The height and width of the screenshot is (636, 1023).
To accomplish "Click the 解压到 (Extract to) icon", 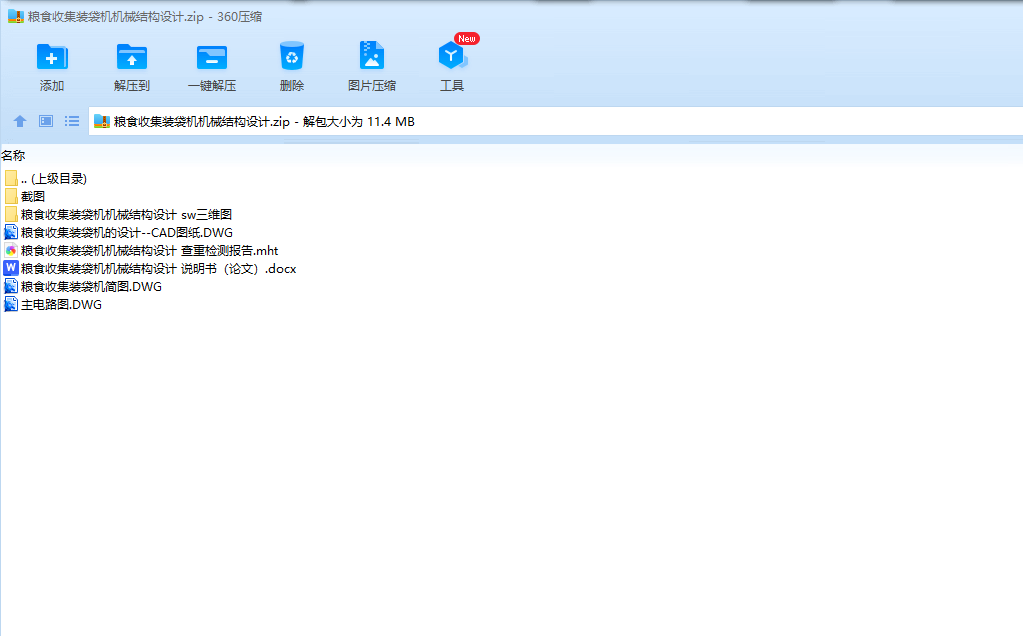I will (x=132, y=57).
